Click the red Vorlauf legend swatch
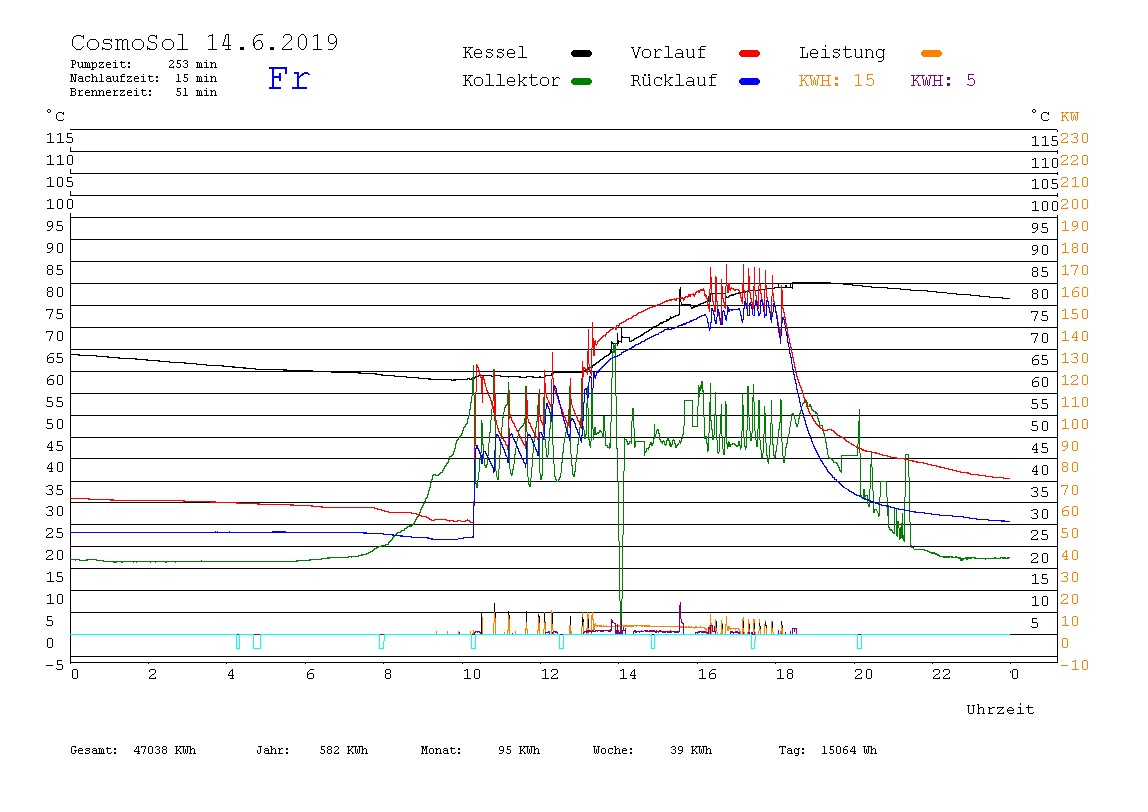This screenshot has width=1148, height=812. [750, 53]
